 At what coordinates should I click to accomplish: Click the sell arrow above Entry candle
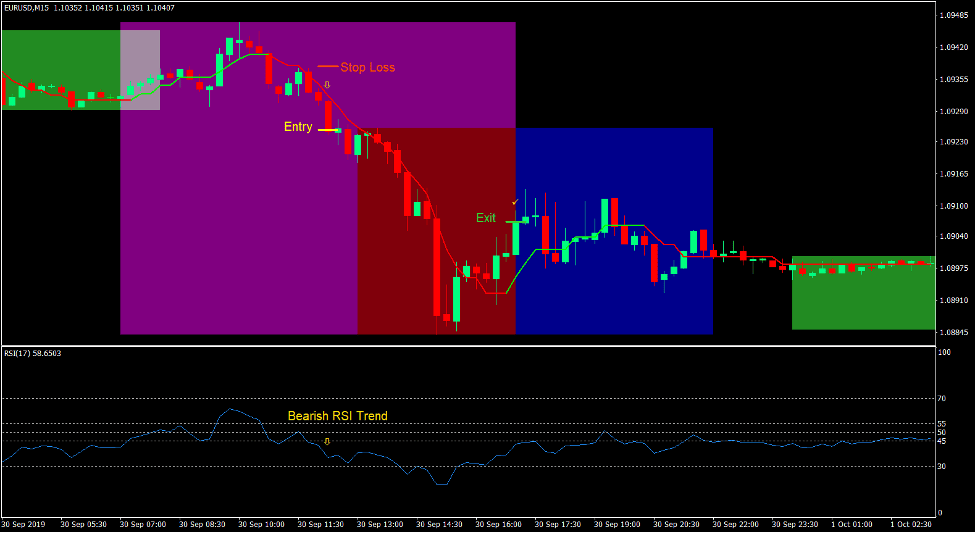327,85
